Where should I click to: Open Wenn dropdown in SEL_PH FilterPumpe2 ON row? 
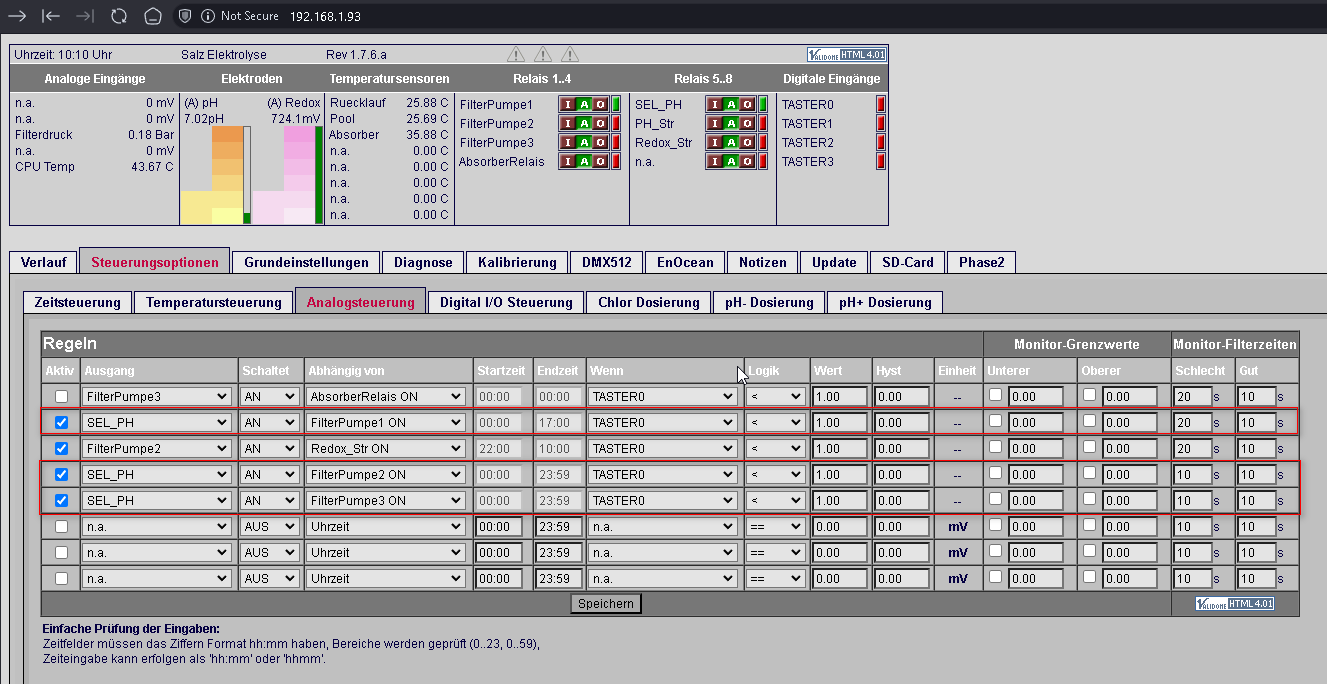pos(664,475)
